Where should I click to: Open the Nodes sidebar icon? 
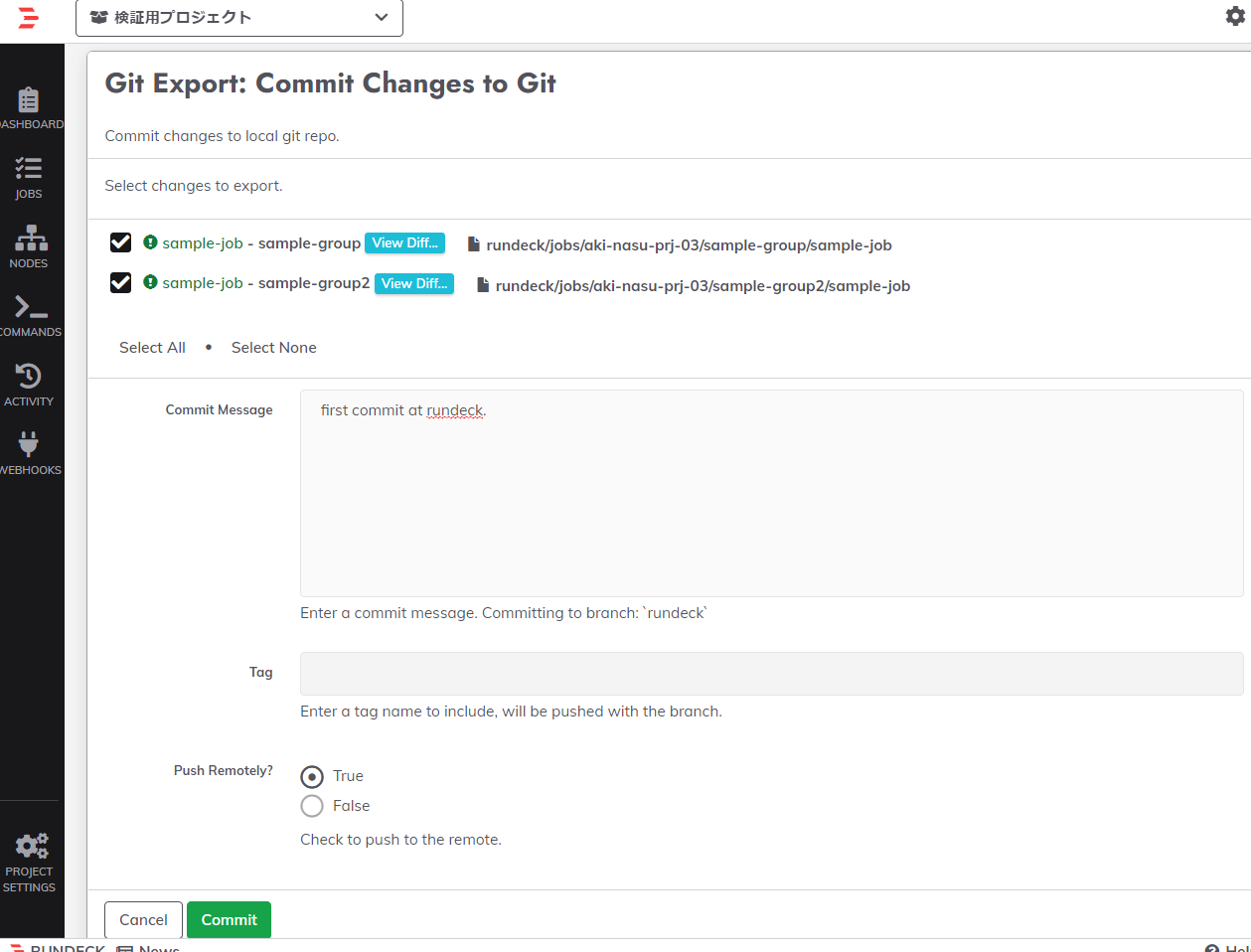[30, 238]
